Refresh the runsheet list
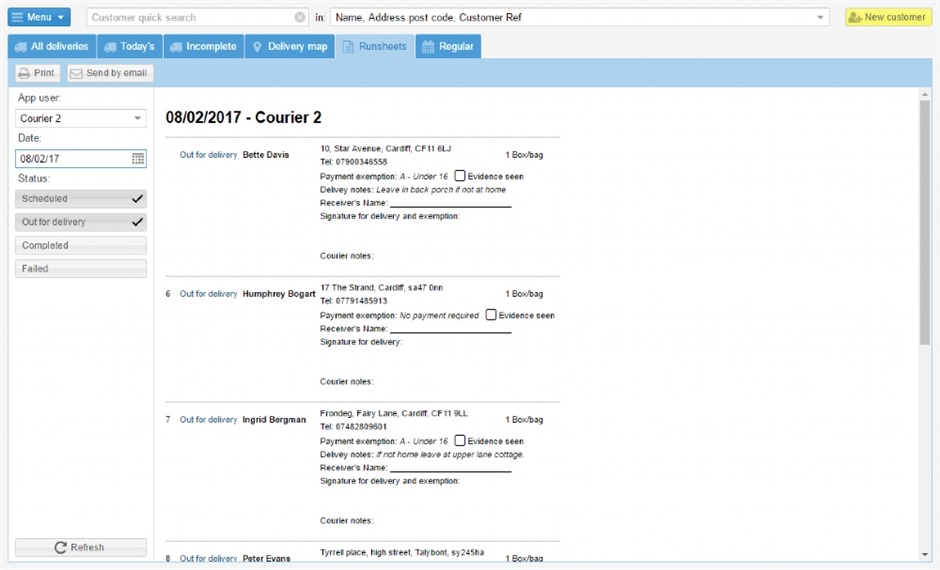This screenshot has height=570, width=940. pos(80,547)
